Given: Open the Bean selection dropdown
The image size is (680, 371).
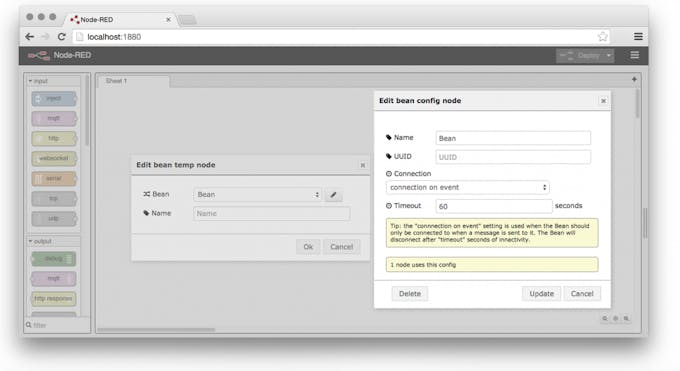Looking at the screenshot, I should pos(257,194).
